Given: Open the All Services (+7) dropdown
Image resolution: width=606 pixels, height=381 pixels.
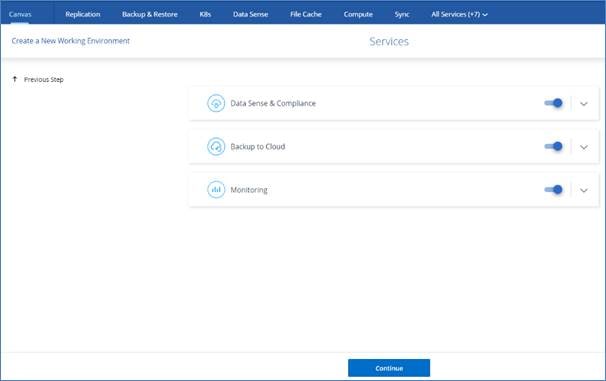Looking at the screenshot, I should 459,14.
